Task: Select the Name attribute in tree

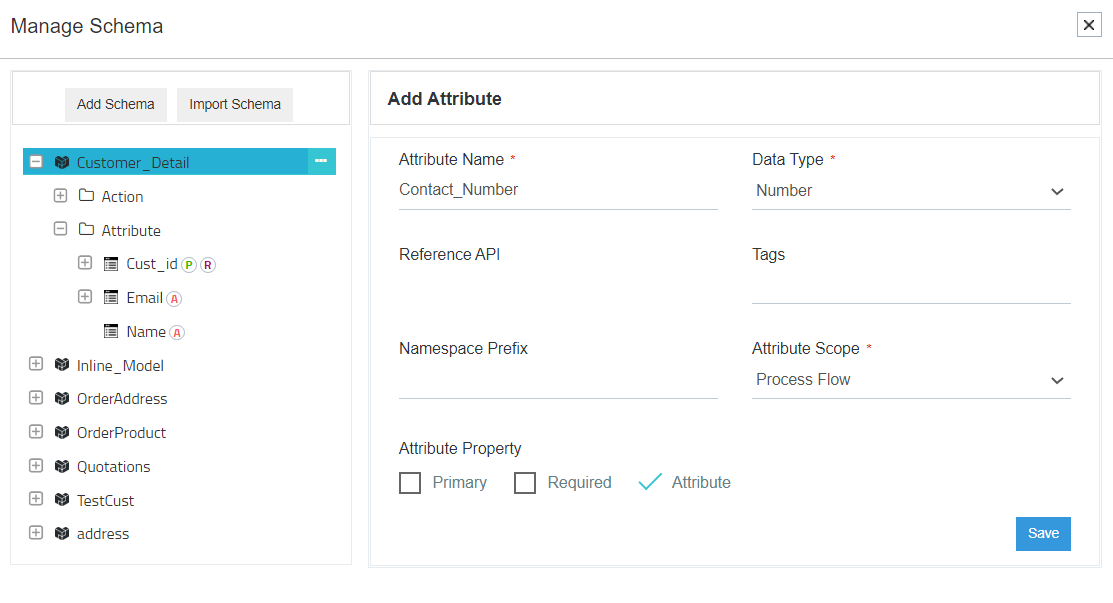Action: 146,332
